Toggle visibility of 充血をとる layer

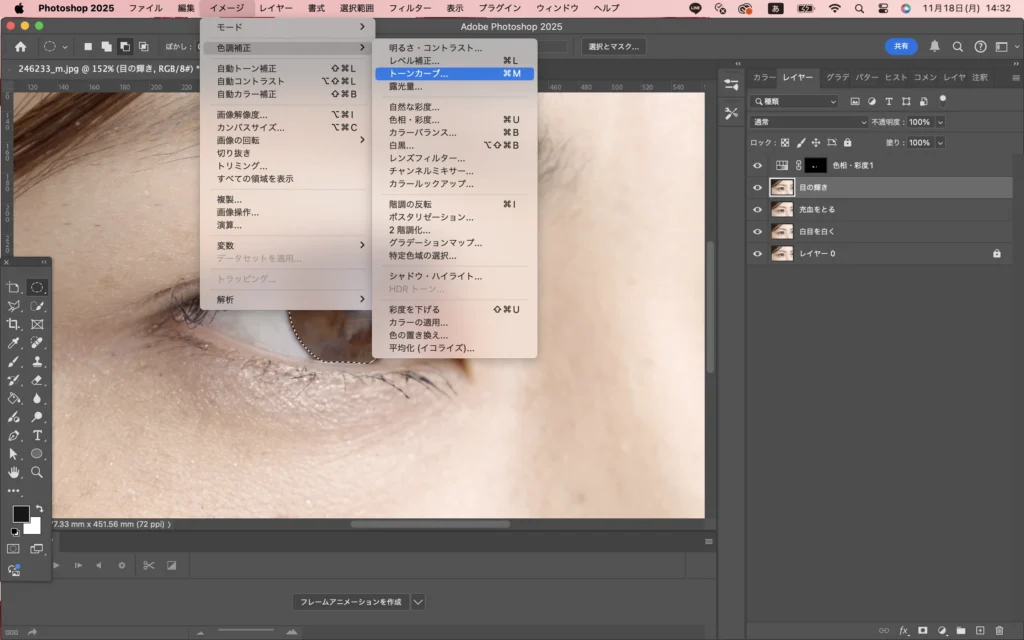pyautogui.click(x=757, y=210)
